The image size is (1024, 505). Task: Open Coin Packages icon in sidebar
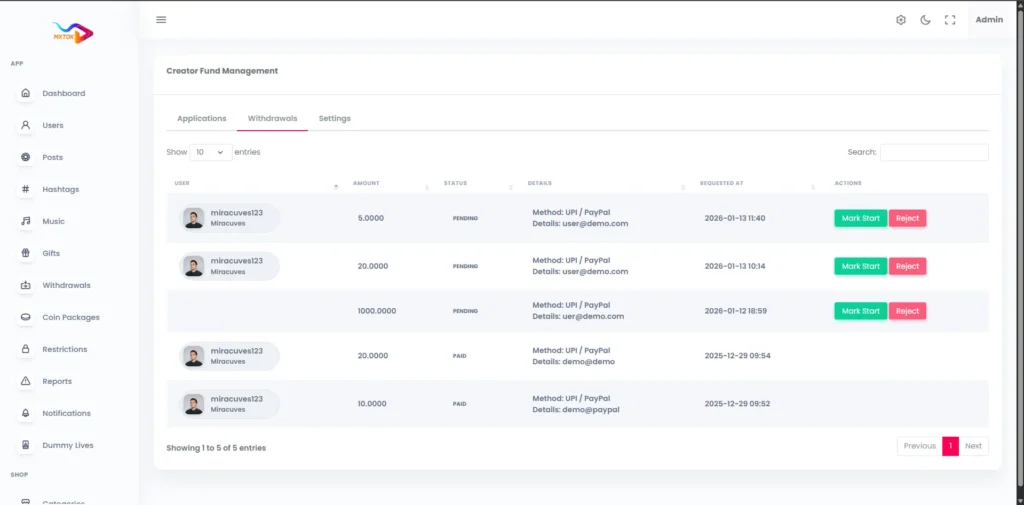[x=26, y=317]
